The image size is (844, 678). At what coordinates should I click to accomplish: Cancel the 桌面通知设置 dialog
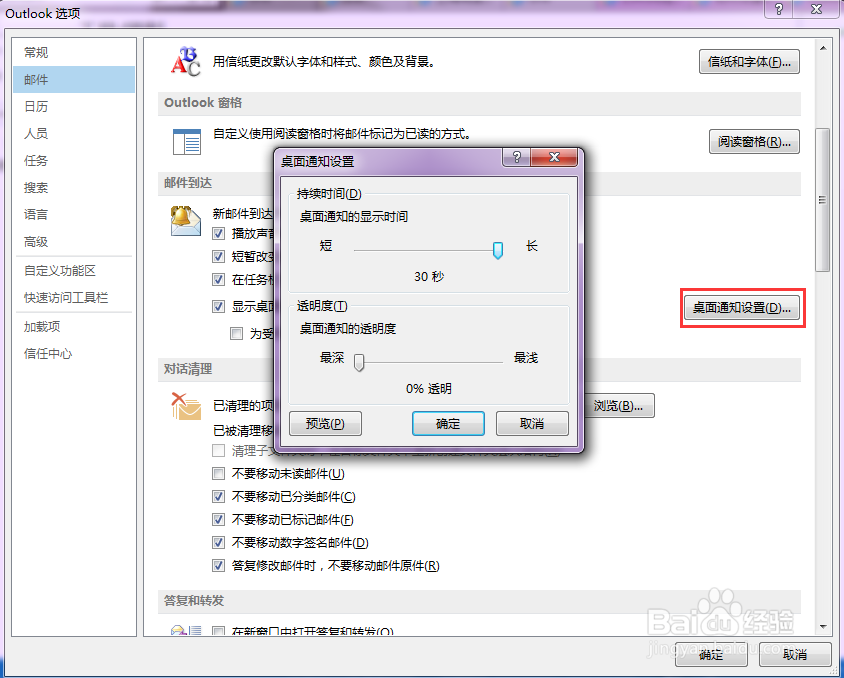(x=532, y=423)
